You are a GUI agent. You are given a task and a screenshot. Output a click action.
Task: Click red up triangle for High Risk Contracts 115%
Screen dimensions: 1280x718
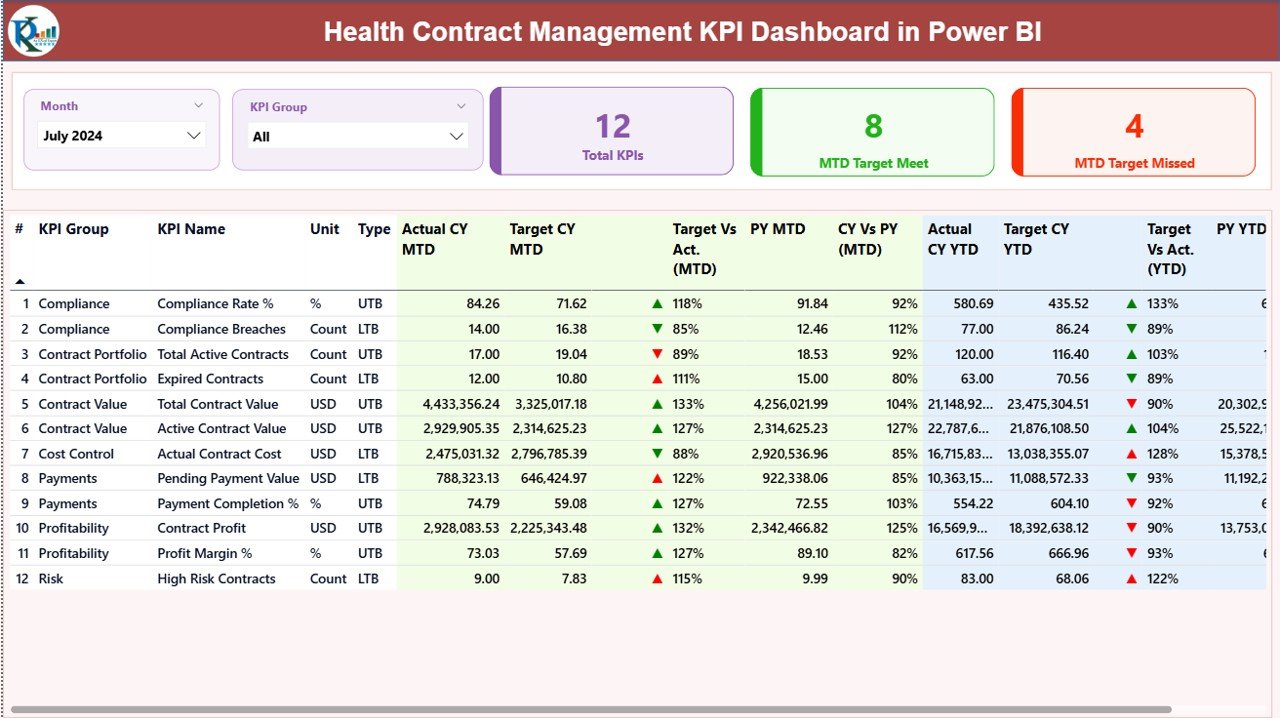(658, 578)
